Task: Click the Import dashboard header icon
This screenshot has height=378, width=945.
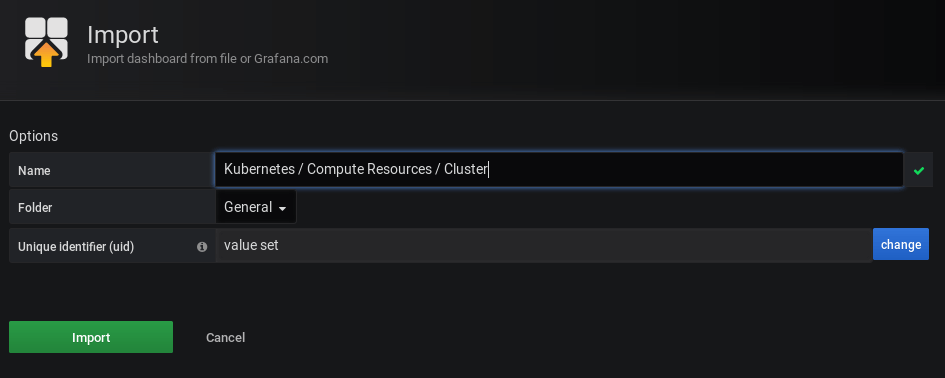Action: coord(46,42)
